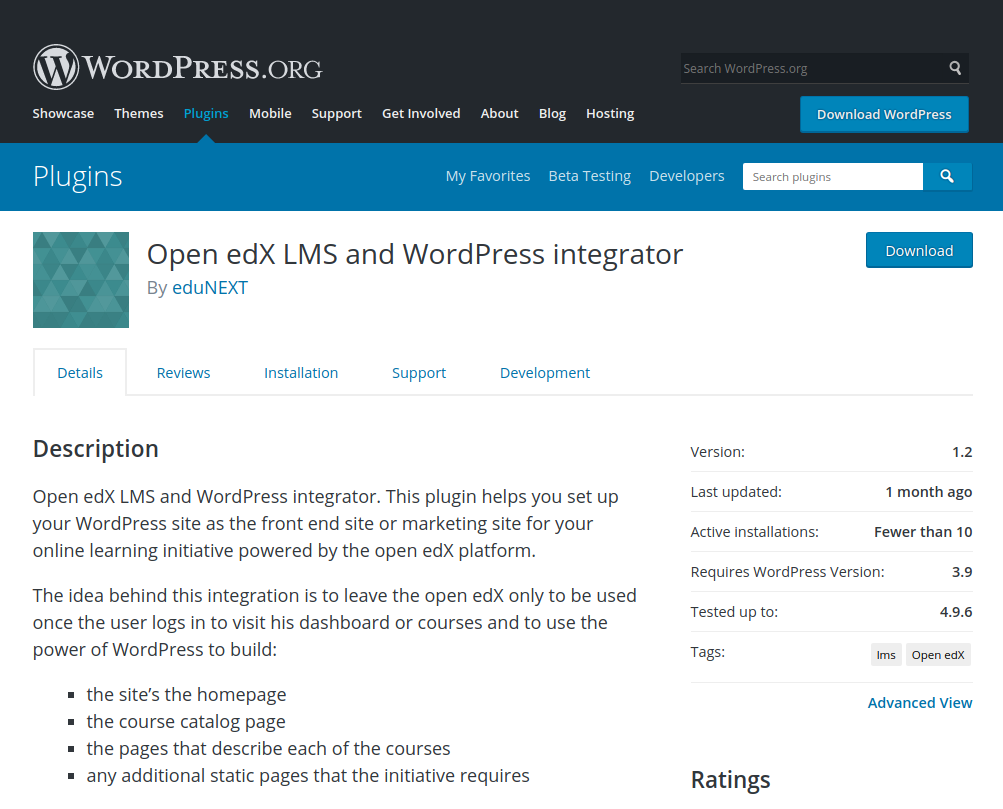Open the Plugins menu item
The height and width of the screenshot is (809, 1003).
[x=206, y=113]
